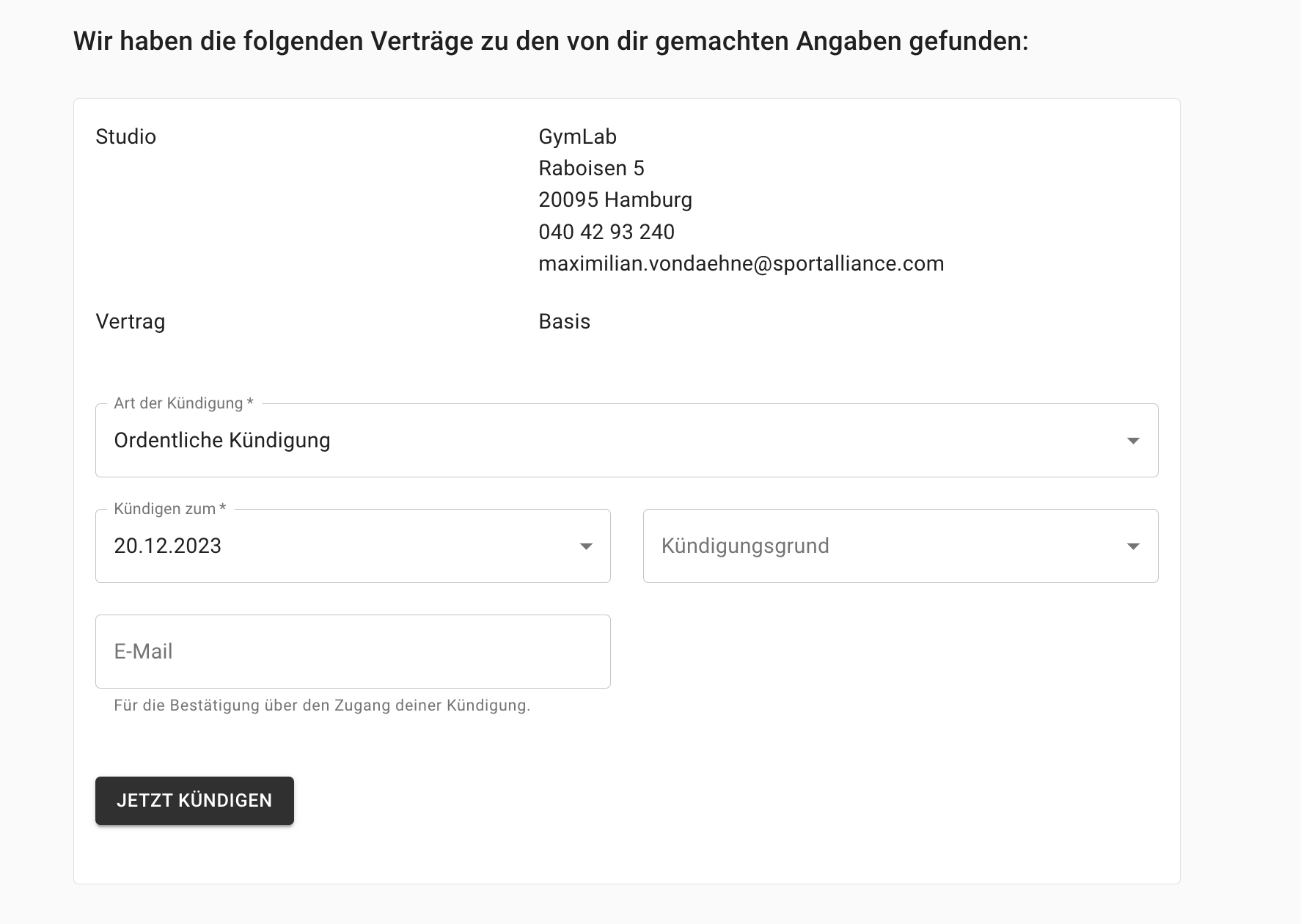Screen dimensions: 1301x924
Task: Click the E-Mail input field
Action: 353,651
